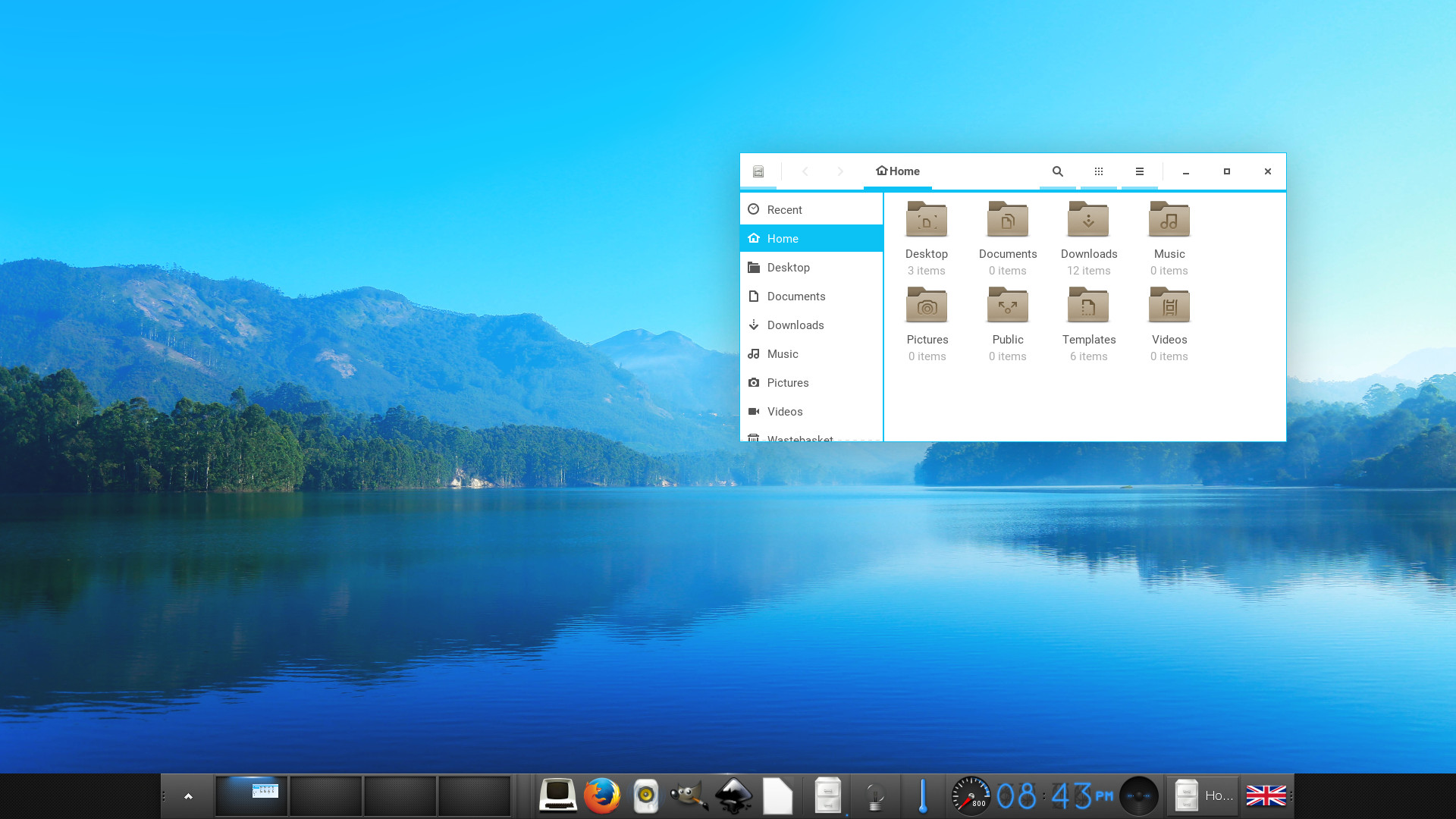
Task: Click the search icon in file manager
Action: click(x=1057, y=171)
